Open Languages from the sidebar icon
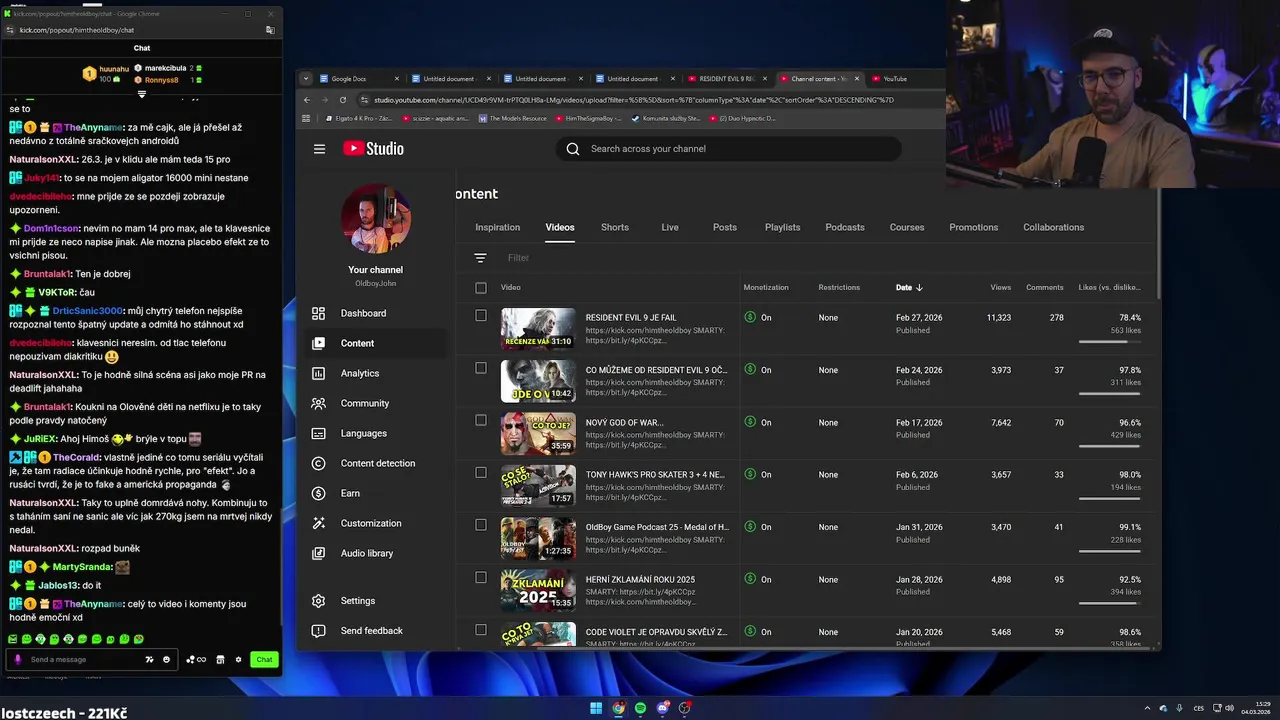 click(x=318, y=433)
